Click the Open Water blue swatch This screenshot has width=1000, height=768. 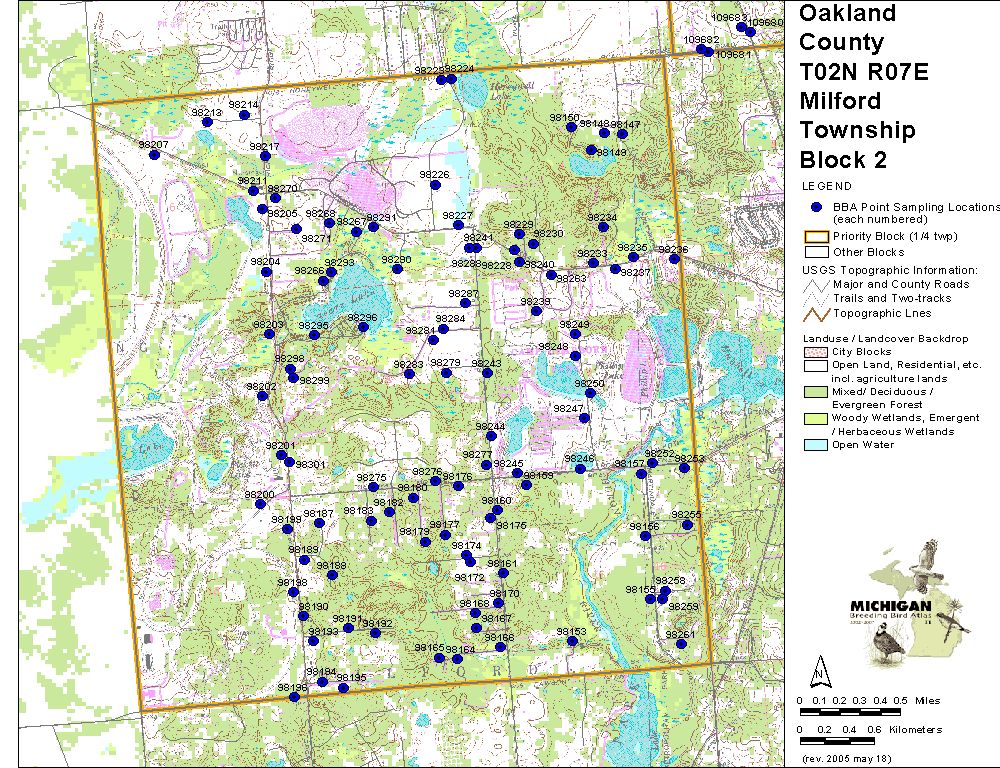pyautogui.click(x=816, y=445)
